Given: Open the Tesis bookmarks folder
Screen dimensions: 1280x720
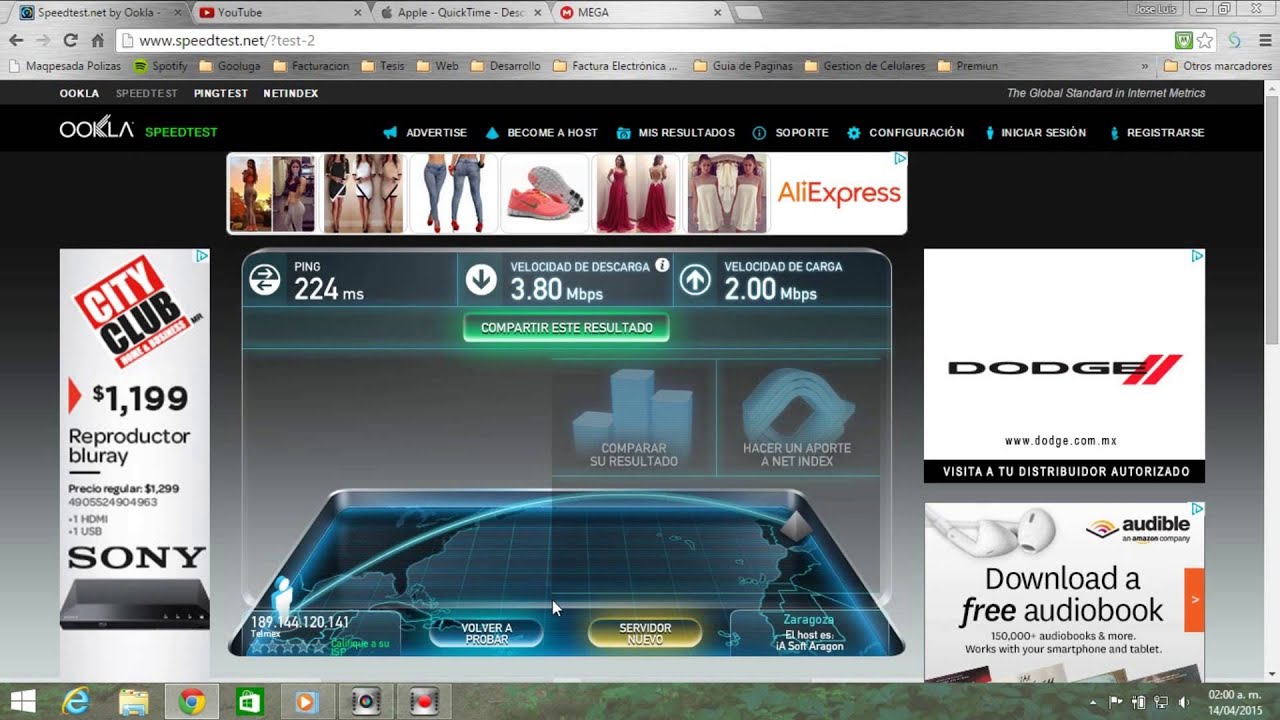Looking at the screenshot, I should pyautogui.click(x=383, y=66).
